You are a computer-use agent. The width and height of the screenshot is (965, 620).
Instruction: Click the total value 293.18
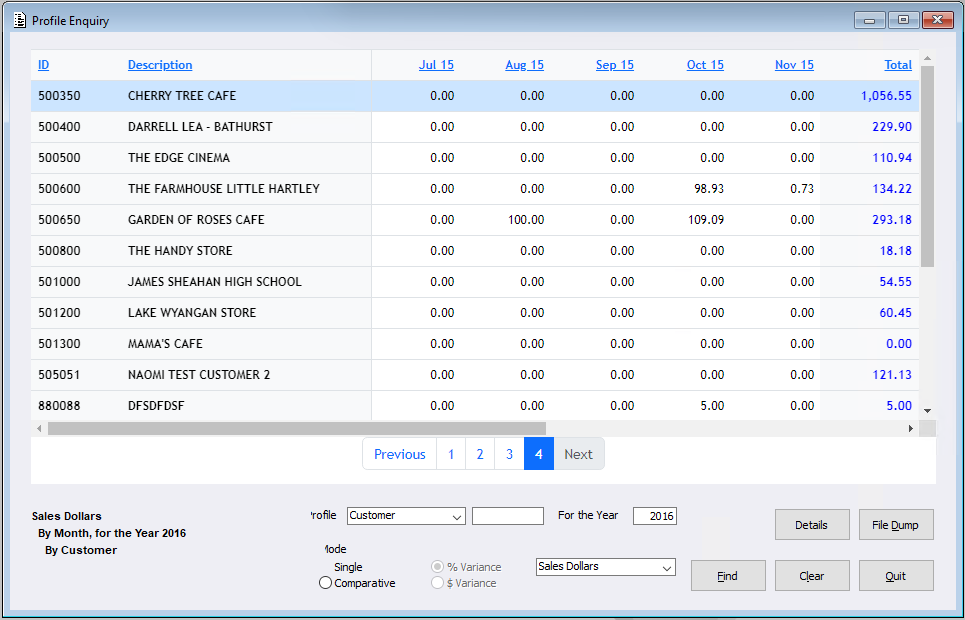coord(892,220)
